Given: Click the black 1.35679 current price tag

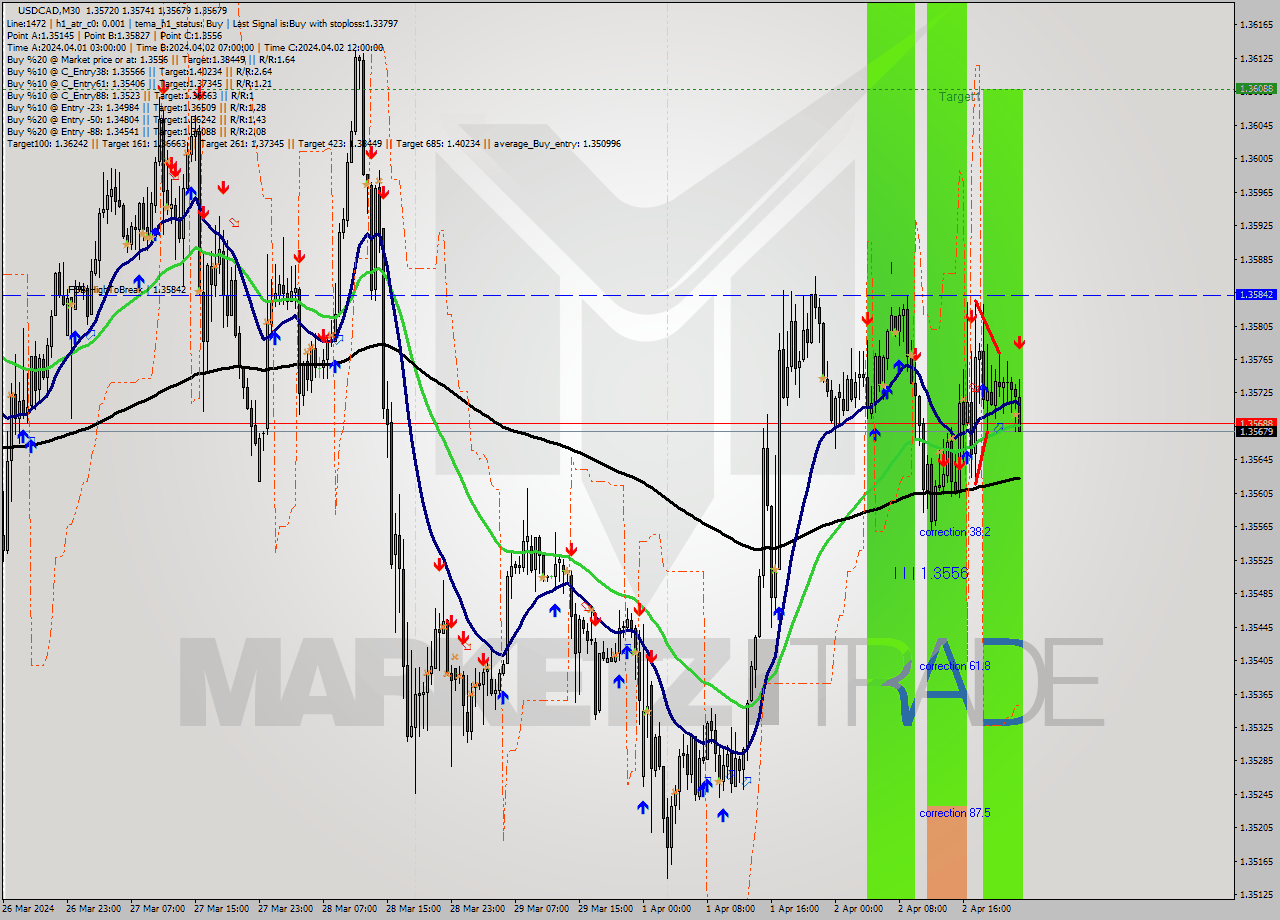Looking at the screenshot, I should click(x=1256, y=431).
